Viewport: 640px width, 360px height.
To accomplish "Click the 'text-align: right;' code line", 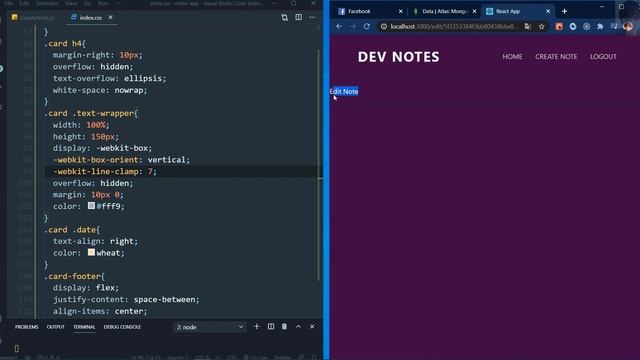I will coord(96,241).
